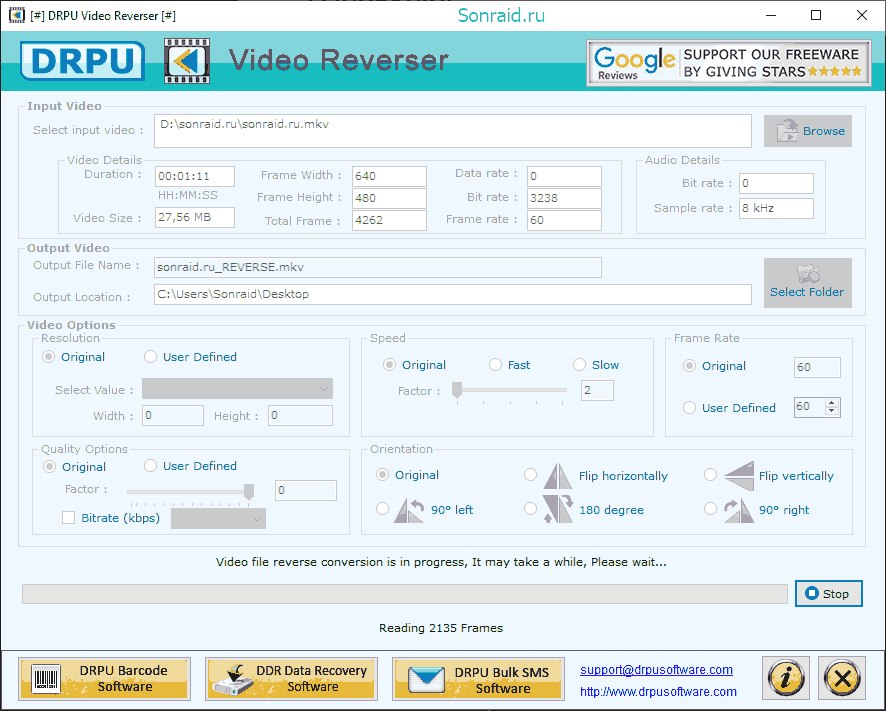Open the info (i) about button
This screenshot has height=711, width=886.
[786, 677]
